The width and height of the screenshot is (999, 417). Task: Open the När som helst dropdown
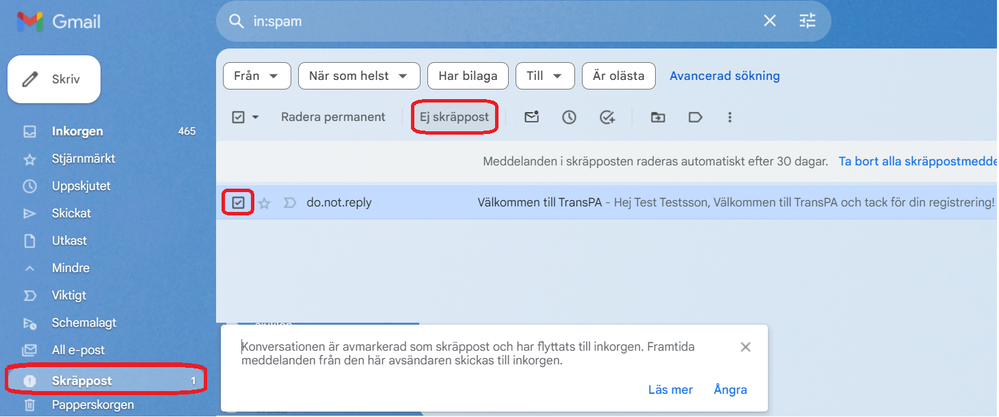point(359,76)
